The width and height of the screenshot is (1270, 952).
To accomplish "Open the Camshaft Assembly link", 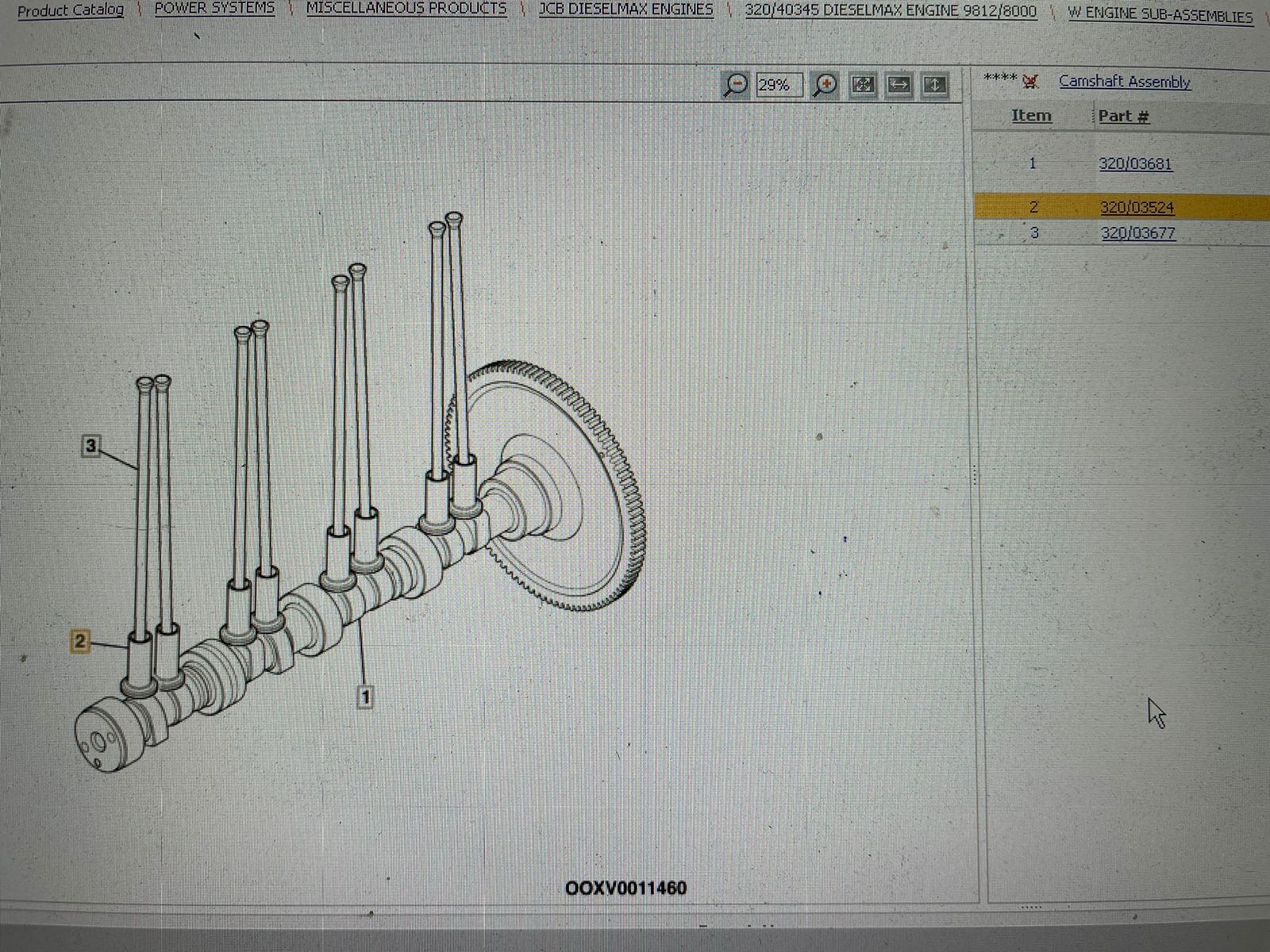I will click(x=1124, y=82).
